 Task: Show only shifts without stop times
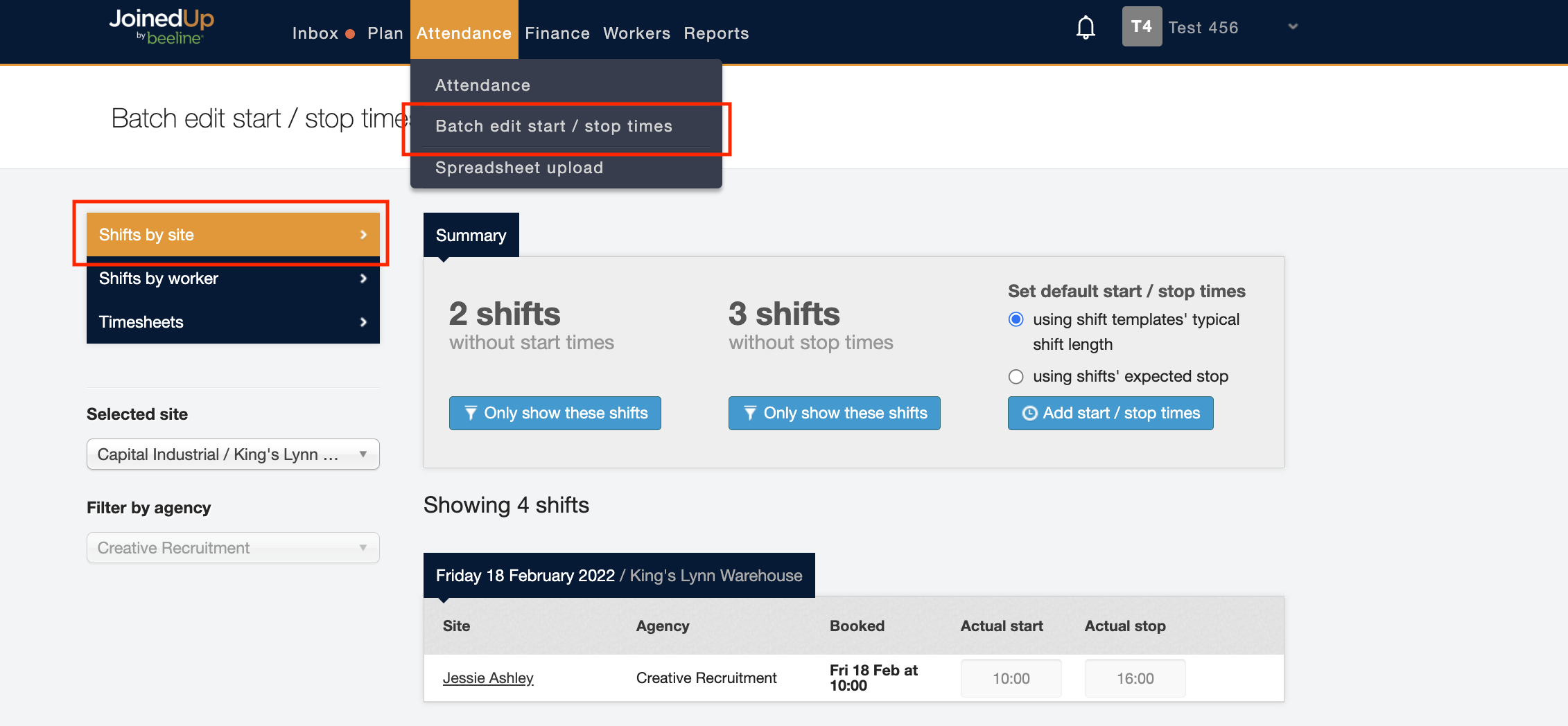click(834, 414)
